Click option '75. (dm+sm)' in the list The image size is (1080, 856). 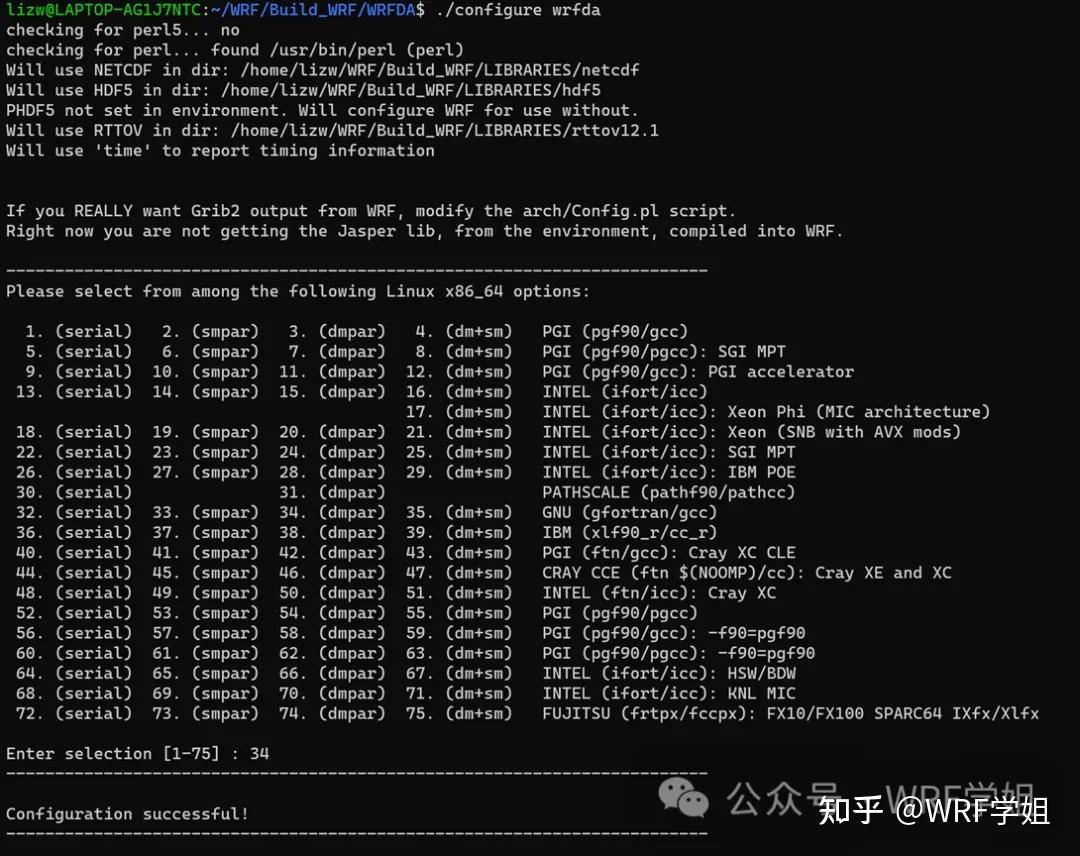(459, 713)
